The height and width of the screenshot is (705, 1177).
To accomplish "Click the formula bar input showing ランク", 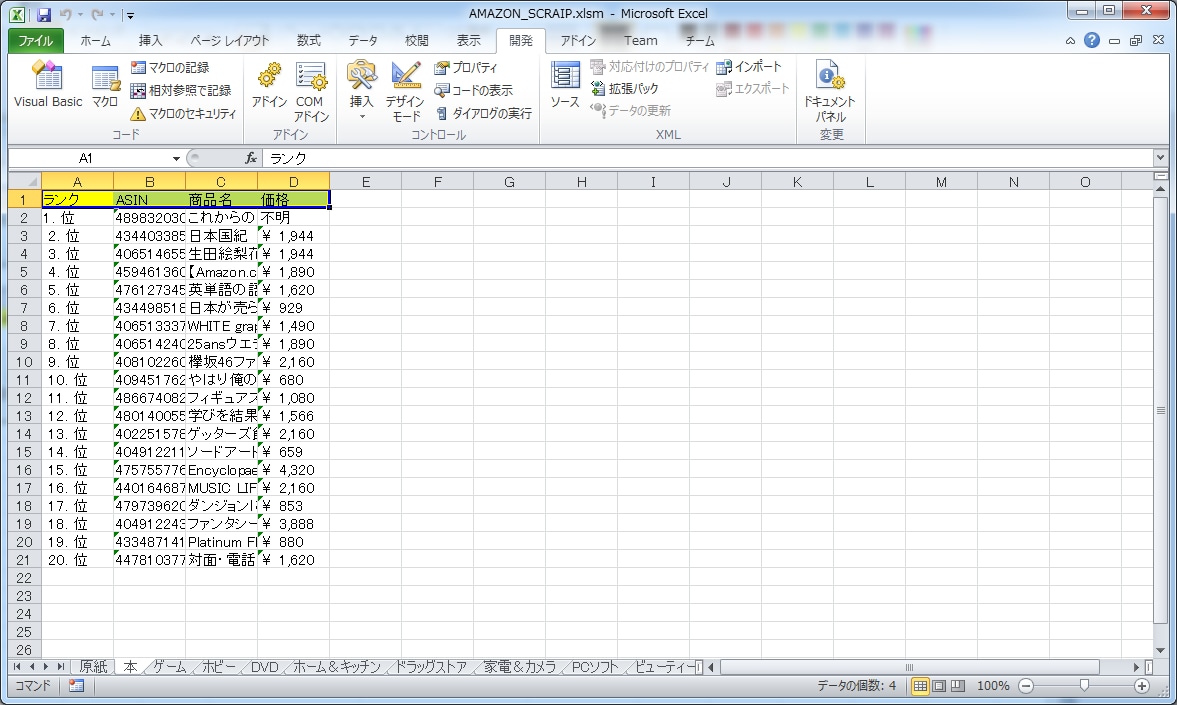I will (709, 158).
